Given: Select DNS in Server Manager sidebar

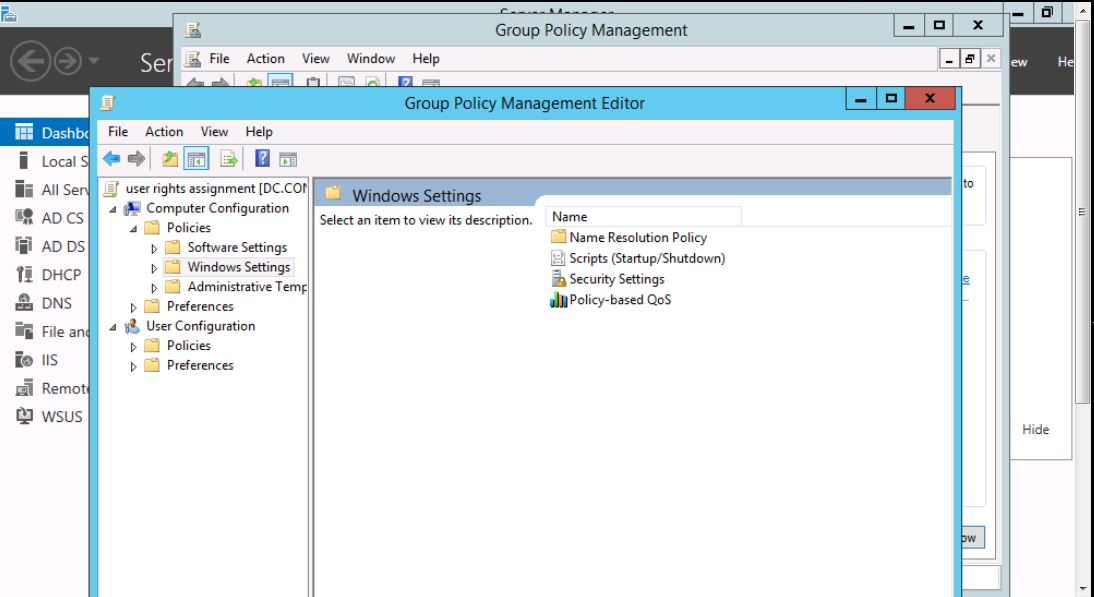Looking at the screenshot, I should pyautogui.click(x=56, y=303).
